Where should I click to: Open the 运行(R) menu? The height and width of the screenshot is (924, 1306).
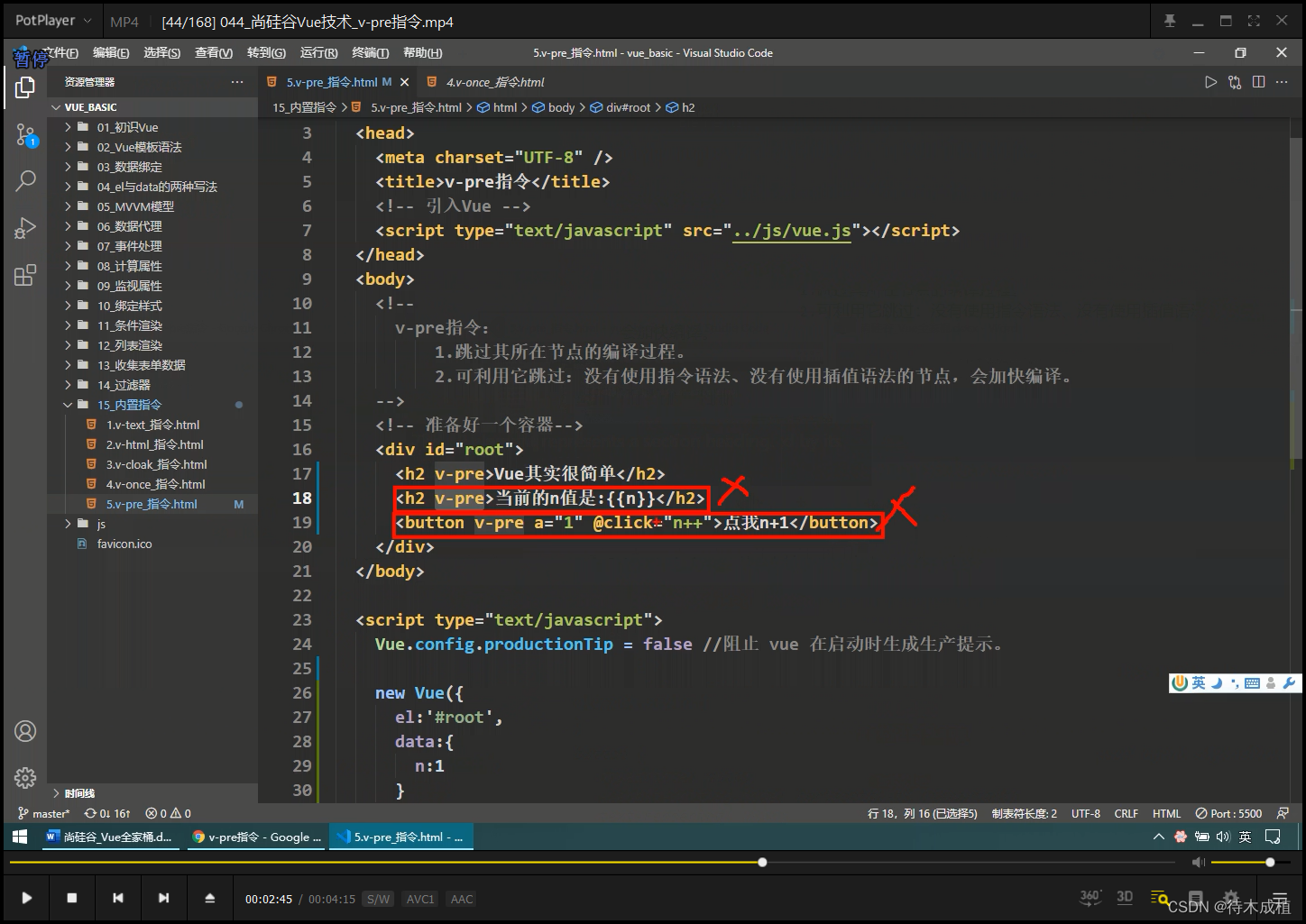pos(318,53)
